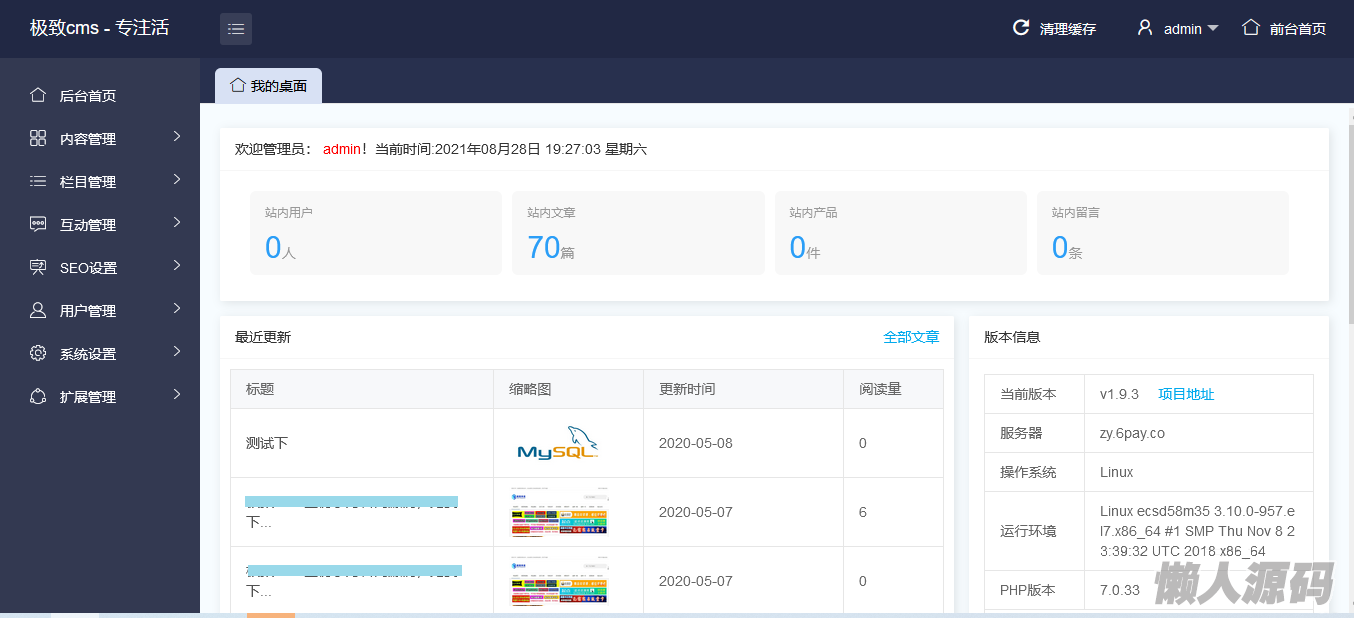
Task: Open the admin dropdown arrow
Action: [1213, 29]
